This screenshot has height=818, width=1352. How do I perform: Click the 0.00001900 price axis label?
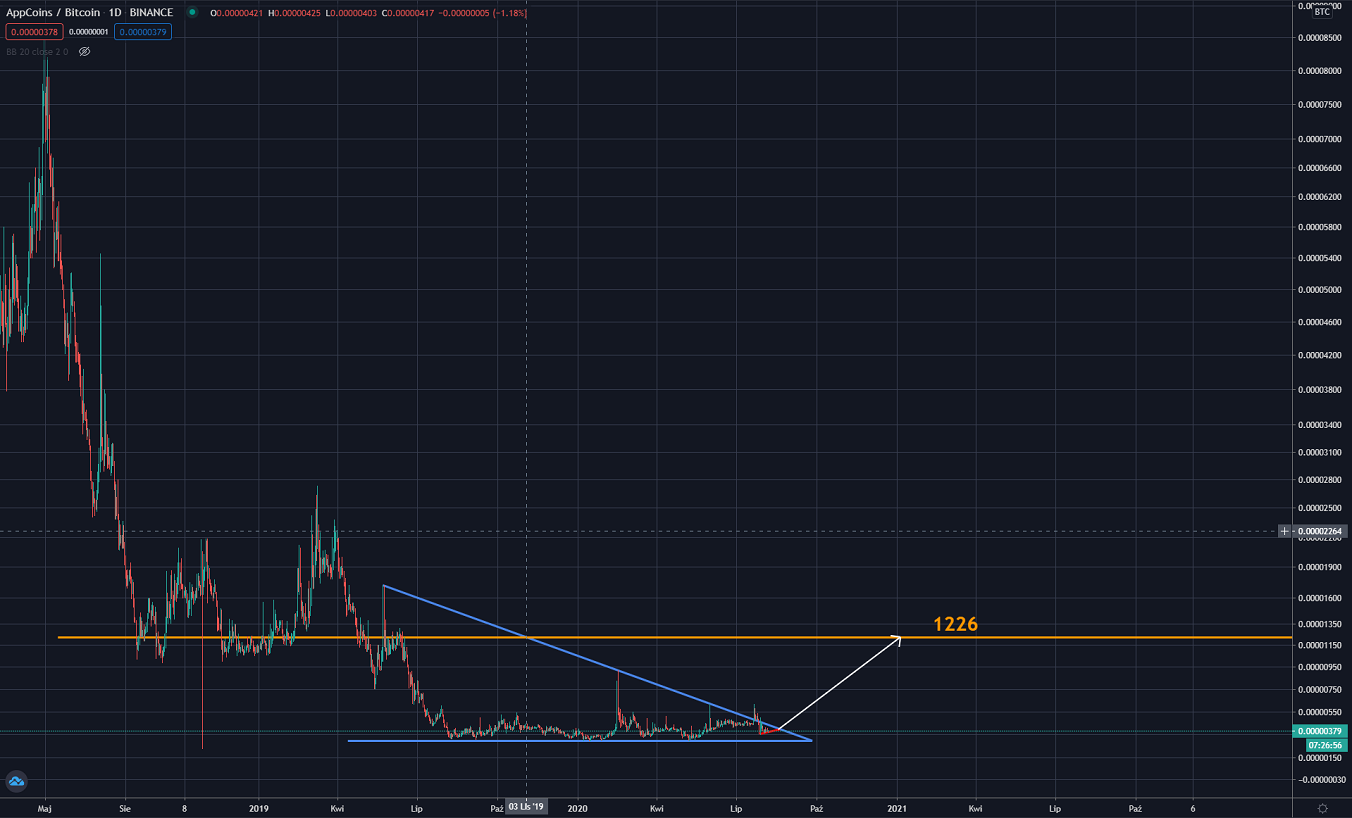(1319, 567)
